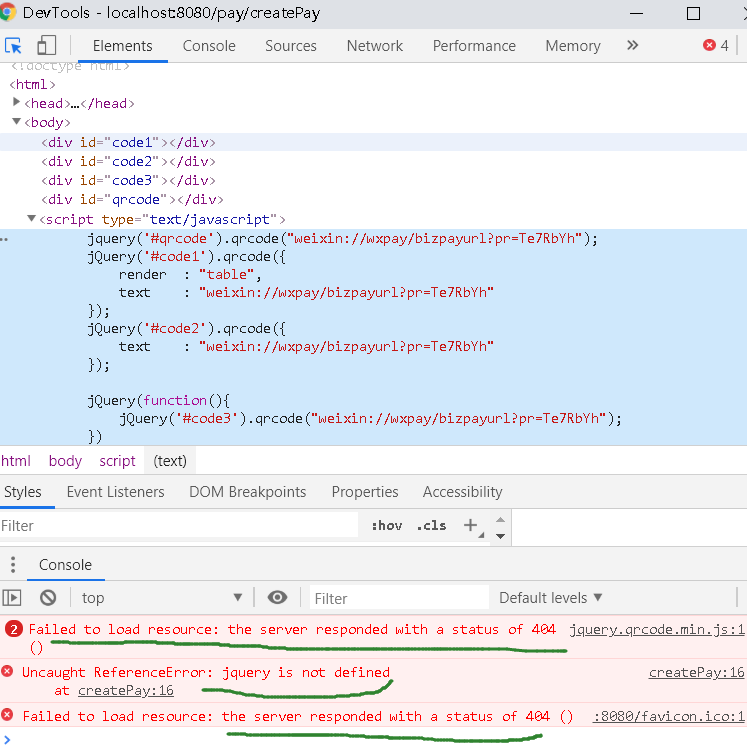Collapse the body element node

[16, 121]
